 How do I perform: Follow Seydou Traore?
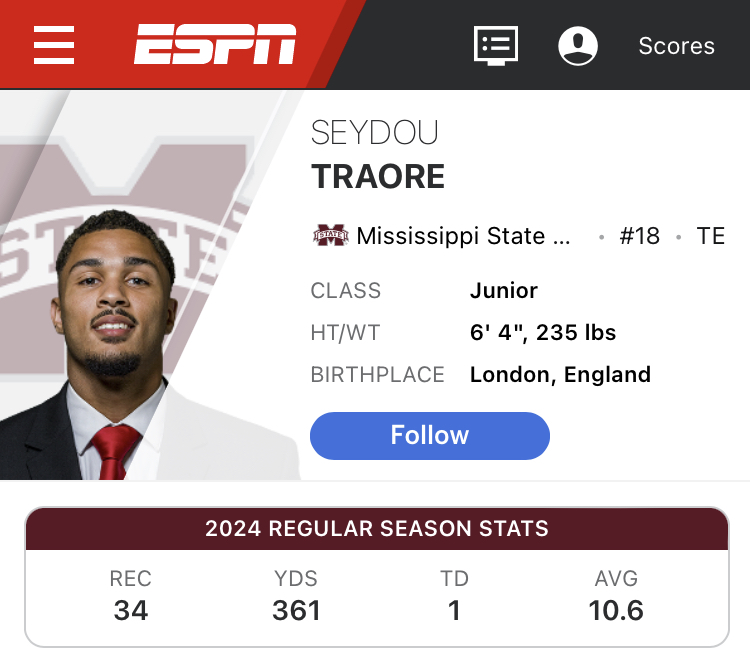[430, 435]
